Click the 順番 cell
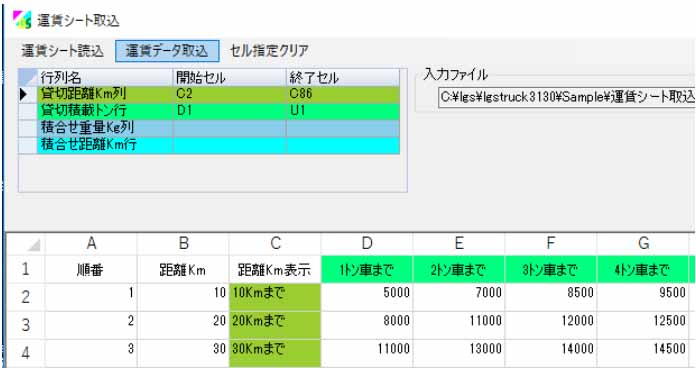 tap(91, 269)
